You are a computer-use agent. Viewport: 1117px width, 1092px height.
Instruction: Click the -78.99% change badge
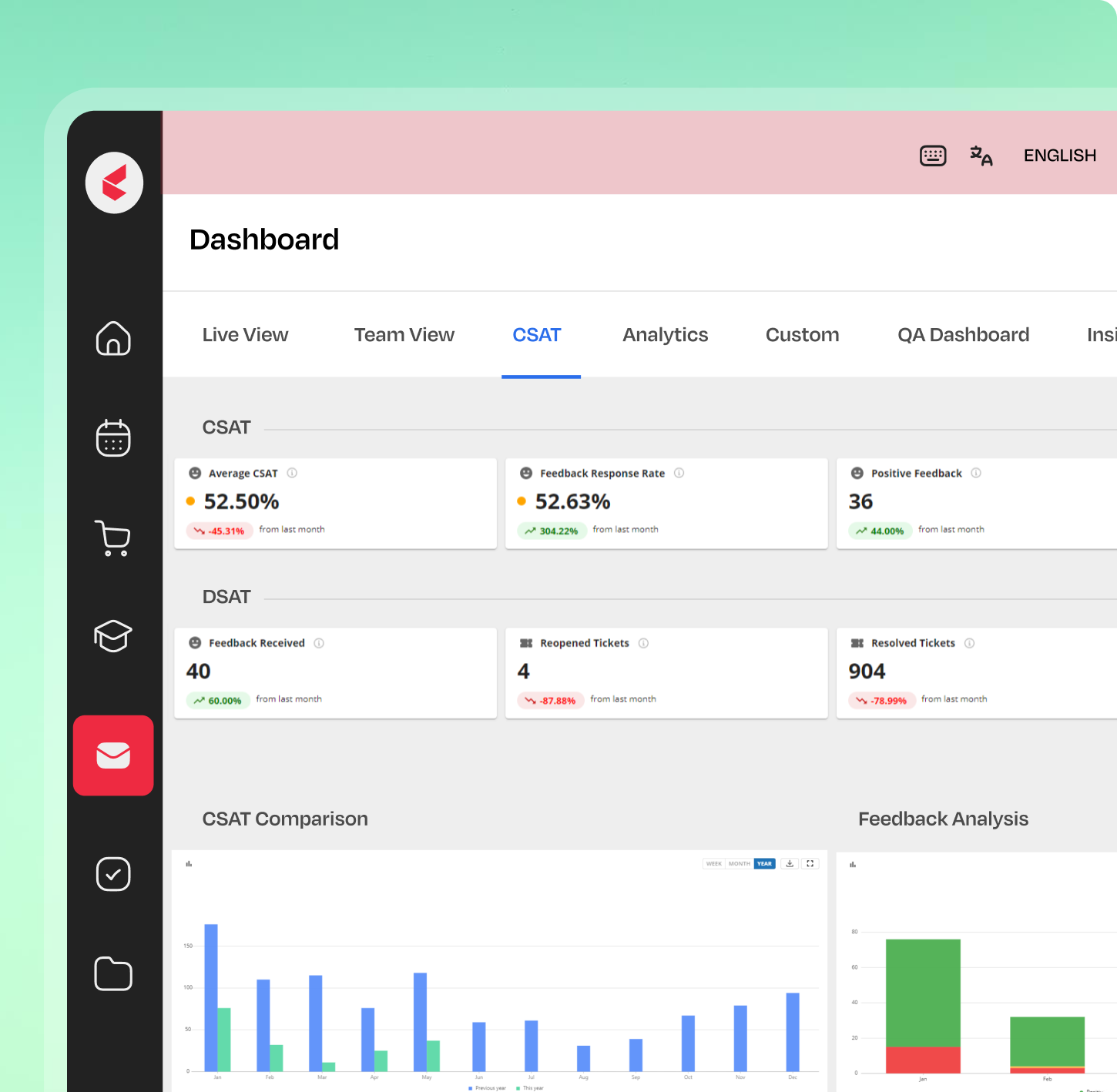pos(882,700)
